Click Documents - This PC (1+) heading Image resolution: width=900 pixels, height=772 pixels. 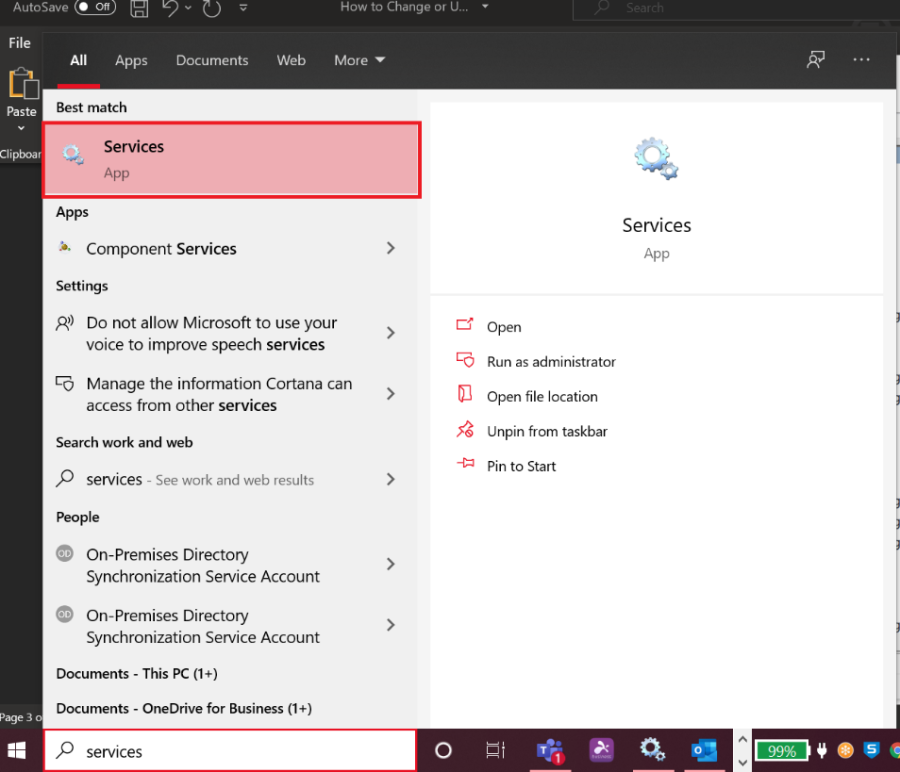(x=137, y=673)
